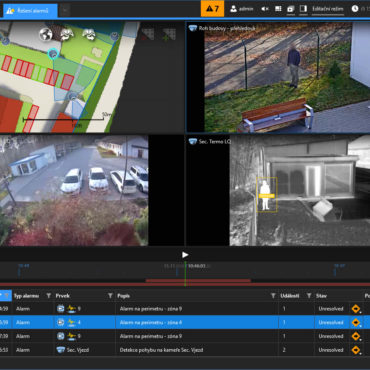This screenshot has height=370, width=370.
Task: Click the globe icon on the map
Action: click(46, 34)
